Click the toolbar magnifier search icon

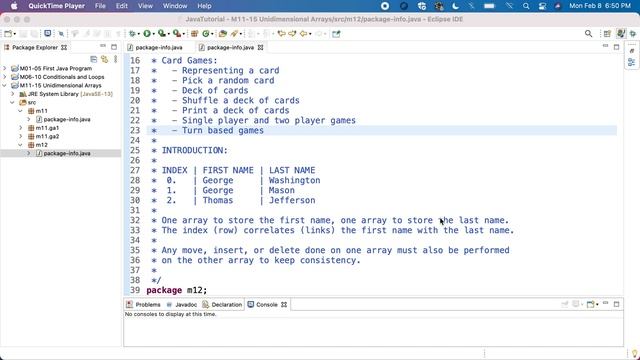coord(588,34)
